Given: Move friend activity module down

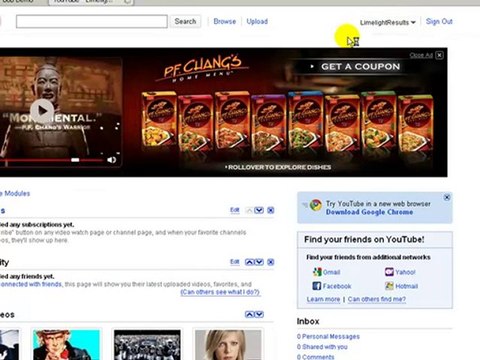Looking at the screenshot, I should click(259, 262).
